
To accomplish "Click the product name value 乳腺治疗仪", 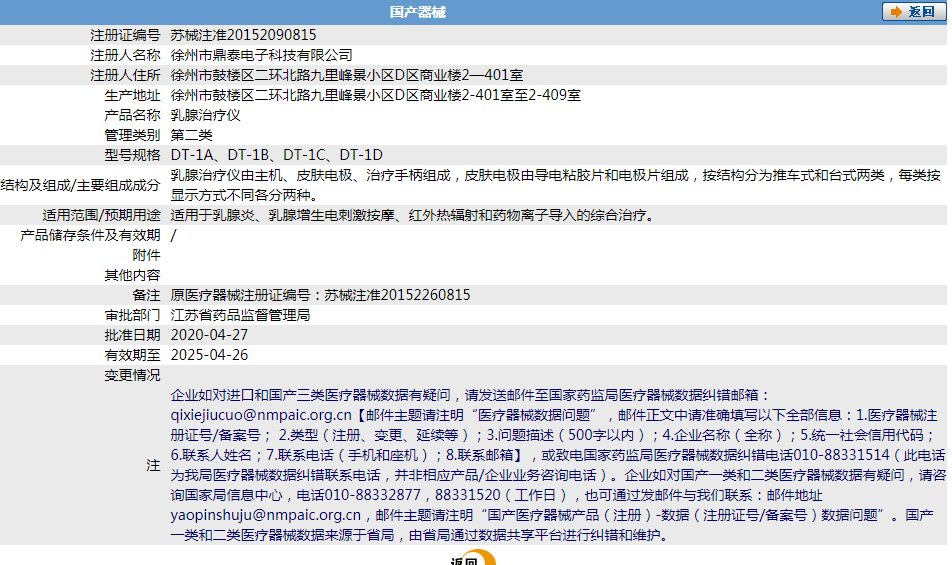I will [206, 115].
